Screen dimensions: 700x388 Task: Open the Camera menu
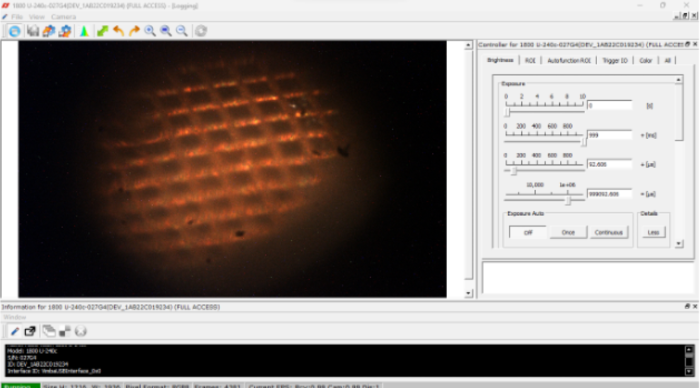click(x=63, y=17)
